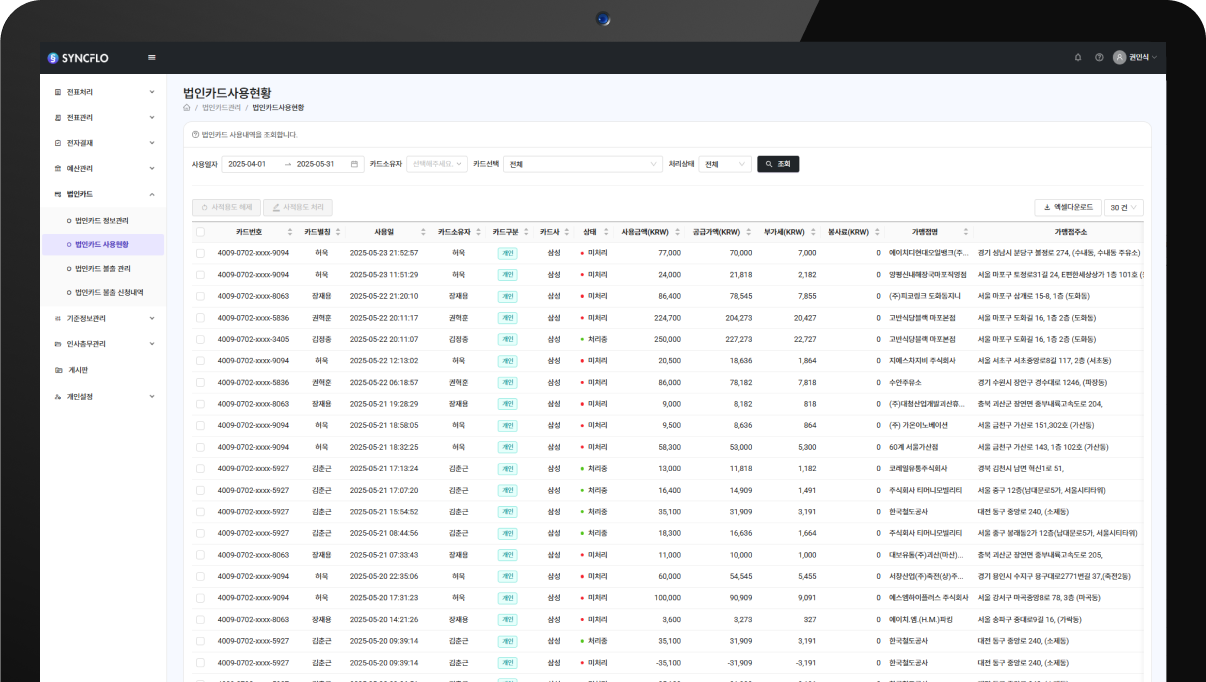Sort by 카드번호 column sort icon
This screenshot has height=682, width=1206.
290,232
